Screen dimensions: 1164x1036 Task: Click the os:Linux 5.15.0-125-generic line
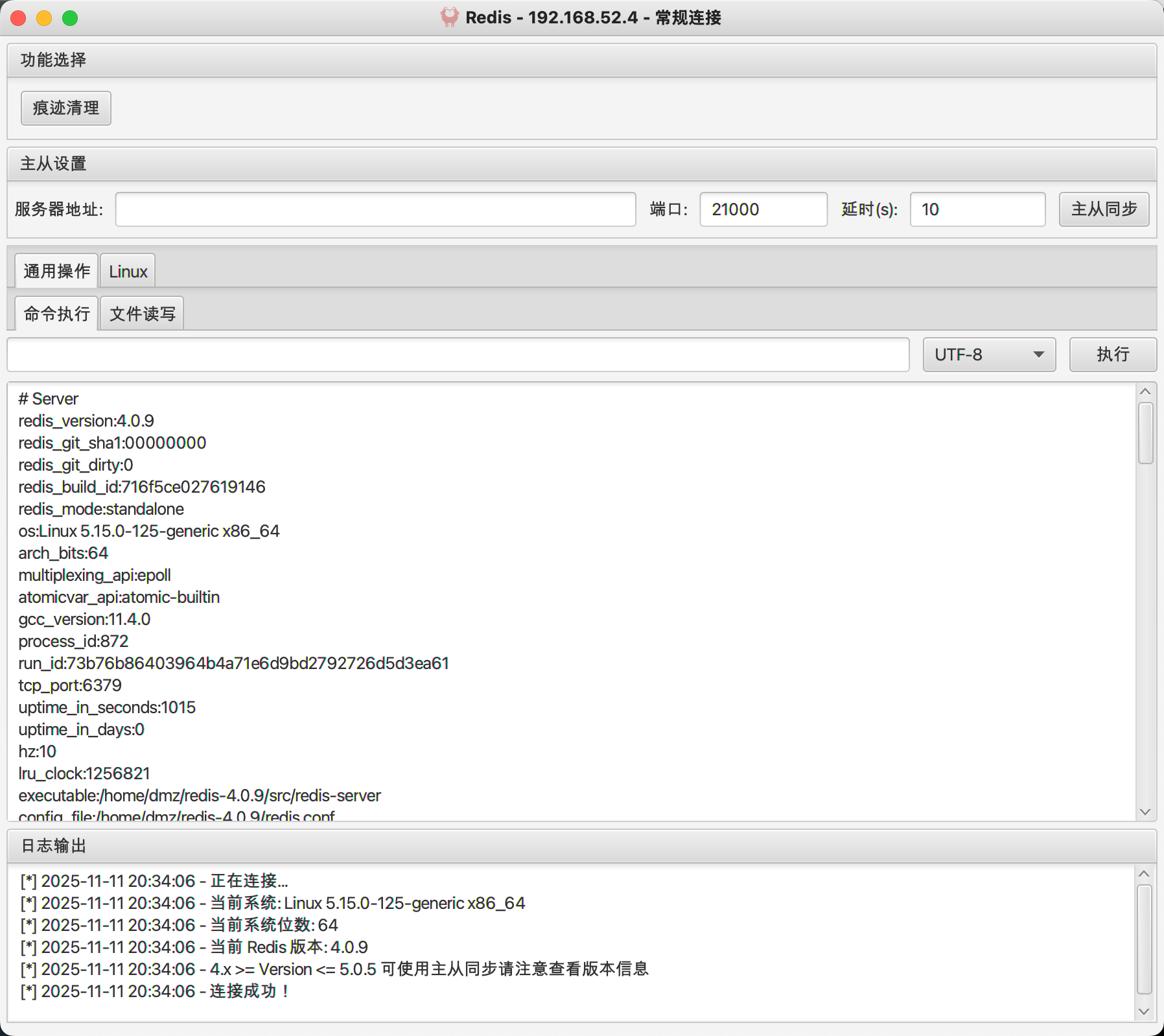pyautogui.click(x=149, y=531)
